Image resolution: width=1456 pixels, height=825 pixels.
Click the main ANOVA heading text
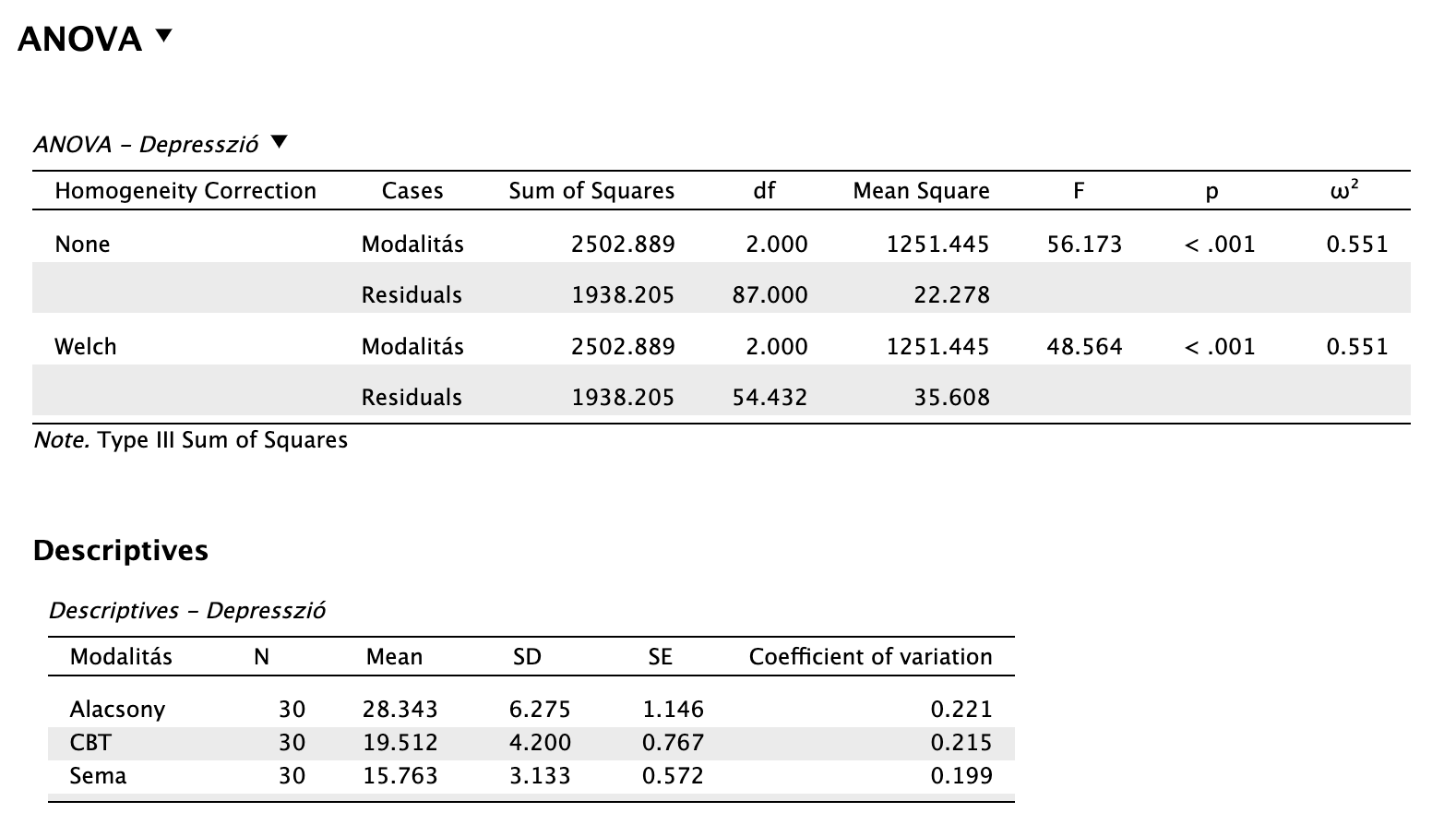(x=79, y=39)
